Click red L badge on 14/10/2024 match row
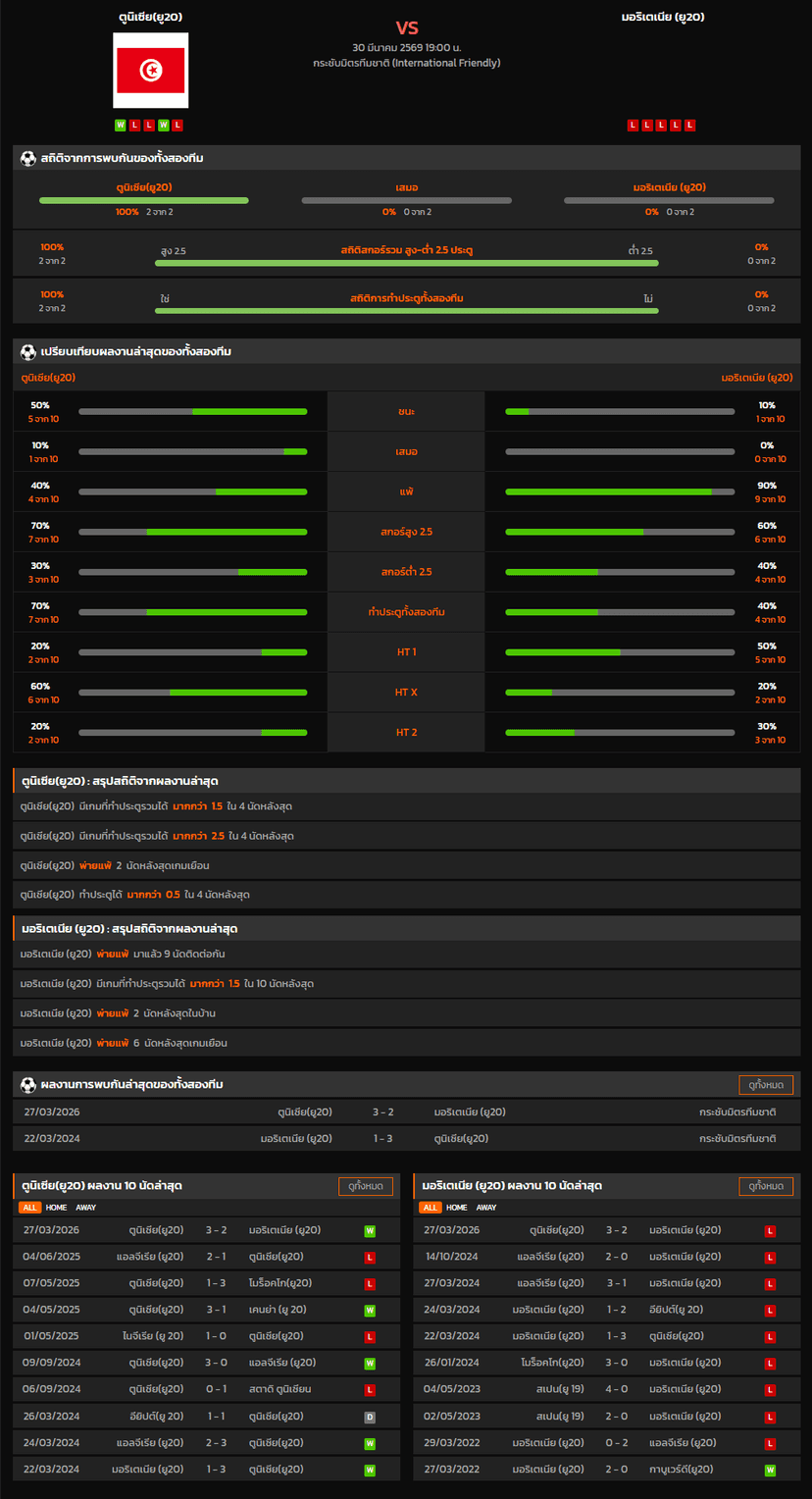The width and height of the screenshot is (812, 1499). pyautogui.click(x=770, y=1257)
